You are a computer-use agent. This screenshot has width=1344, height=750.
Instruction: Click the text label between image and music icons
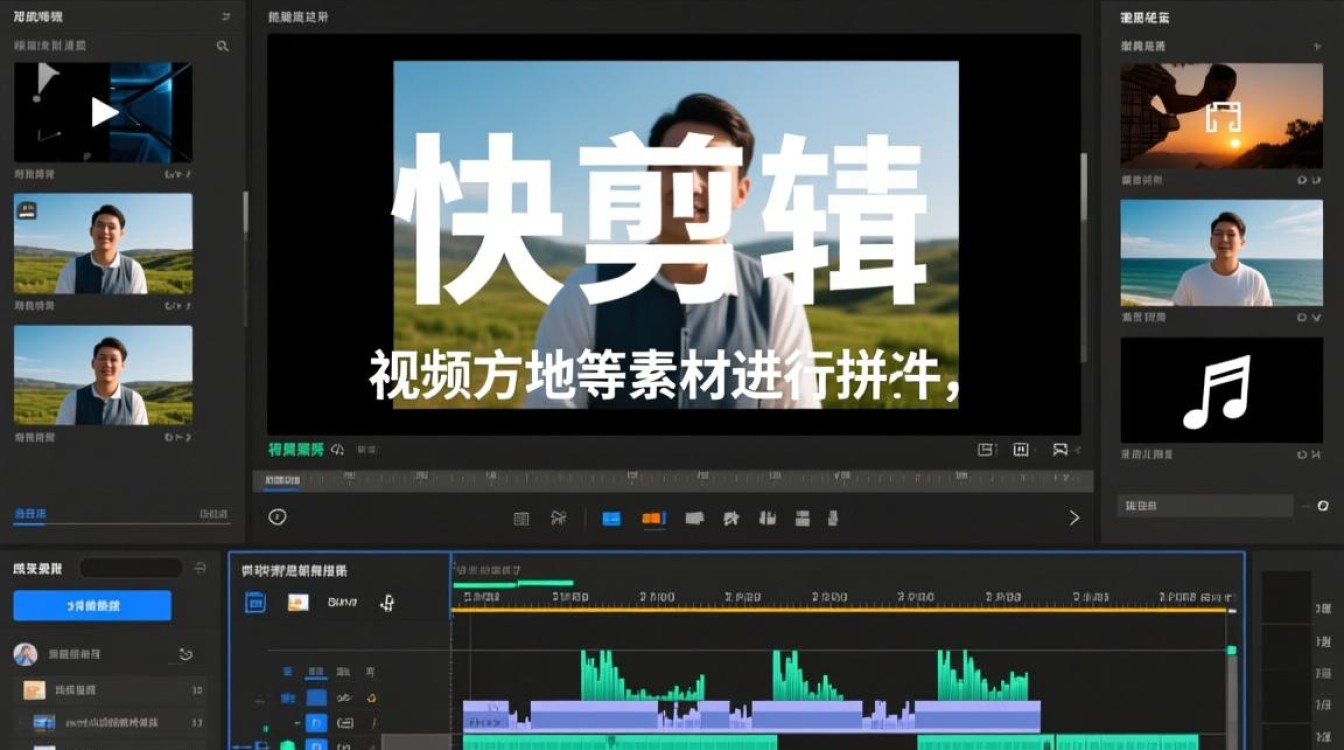343,602
